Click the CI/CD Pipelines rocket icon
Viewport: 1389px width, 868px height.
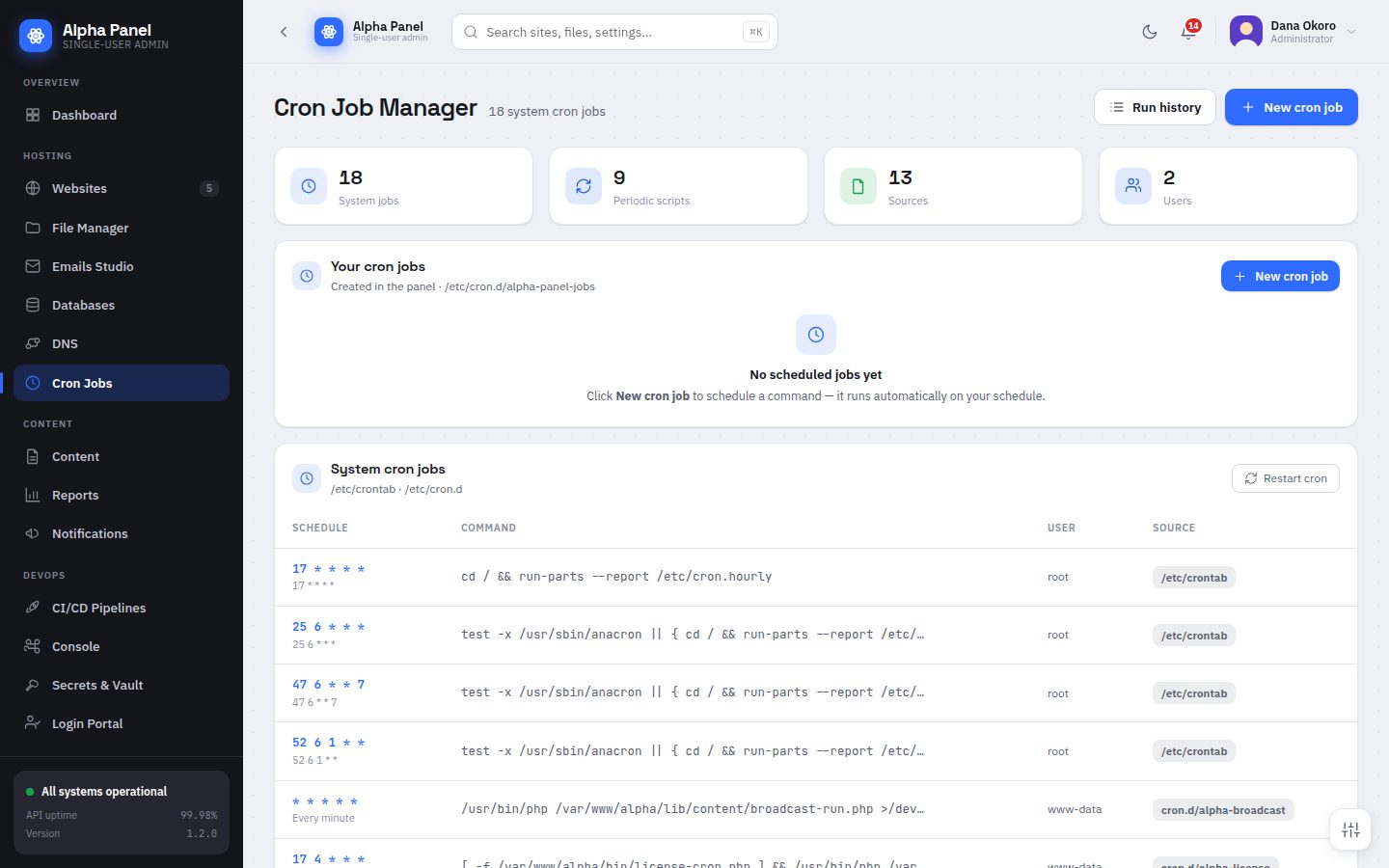[33, 608]
